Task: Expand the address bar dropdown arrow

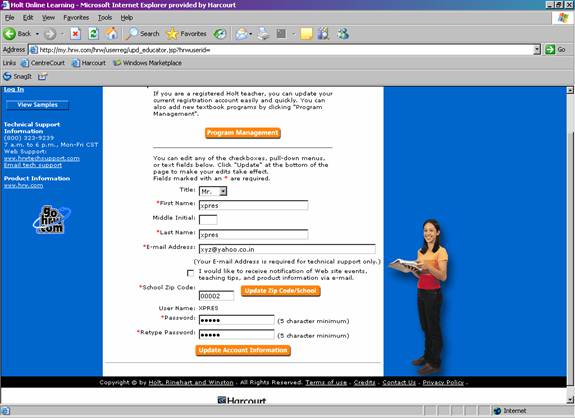Action: (x=537, y=50)
